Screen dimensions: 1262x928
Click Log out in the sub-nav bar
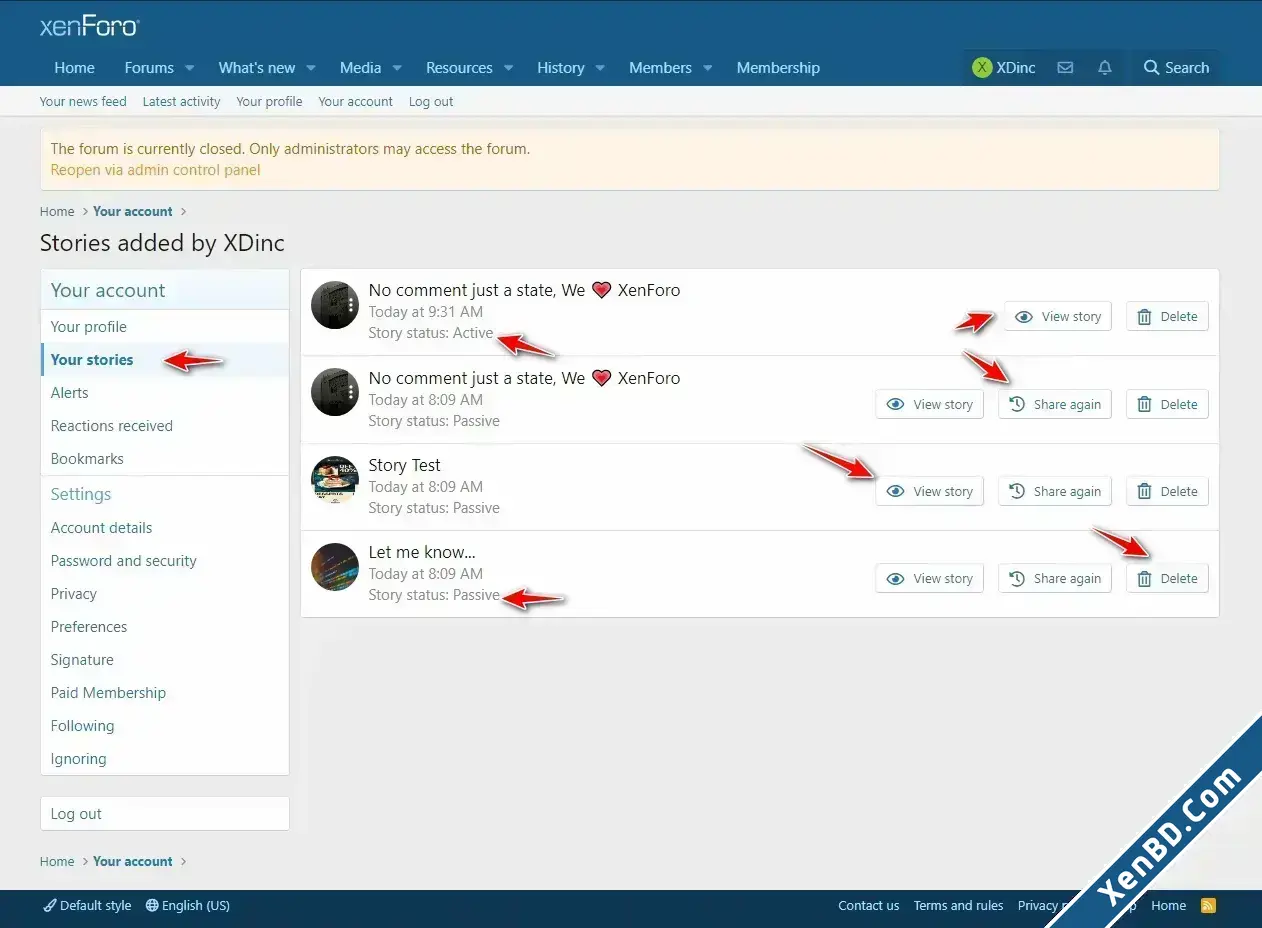click(431, 102)
